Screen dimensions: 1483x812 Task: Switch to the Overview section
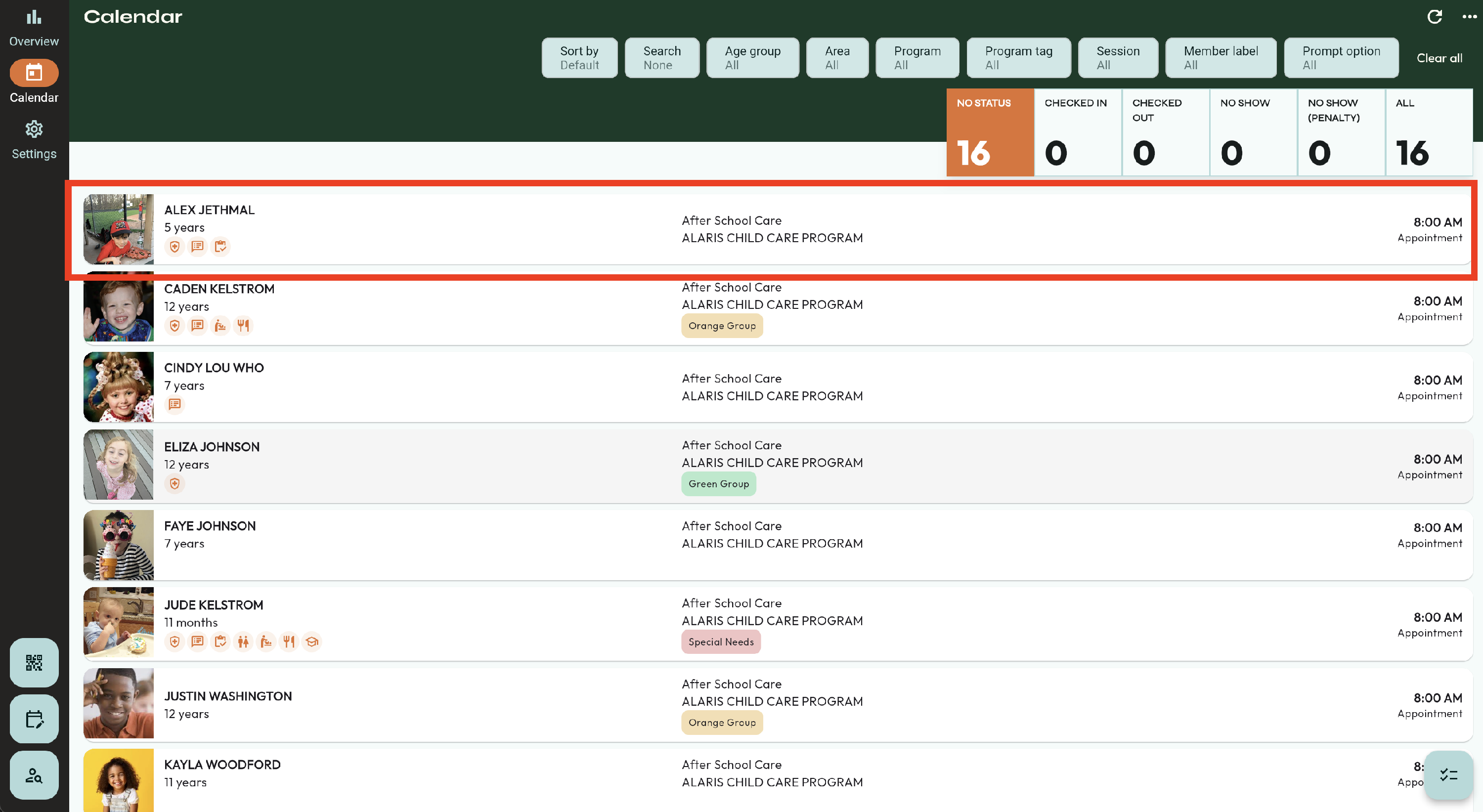point(34,27)
